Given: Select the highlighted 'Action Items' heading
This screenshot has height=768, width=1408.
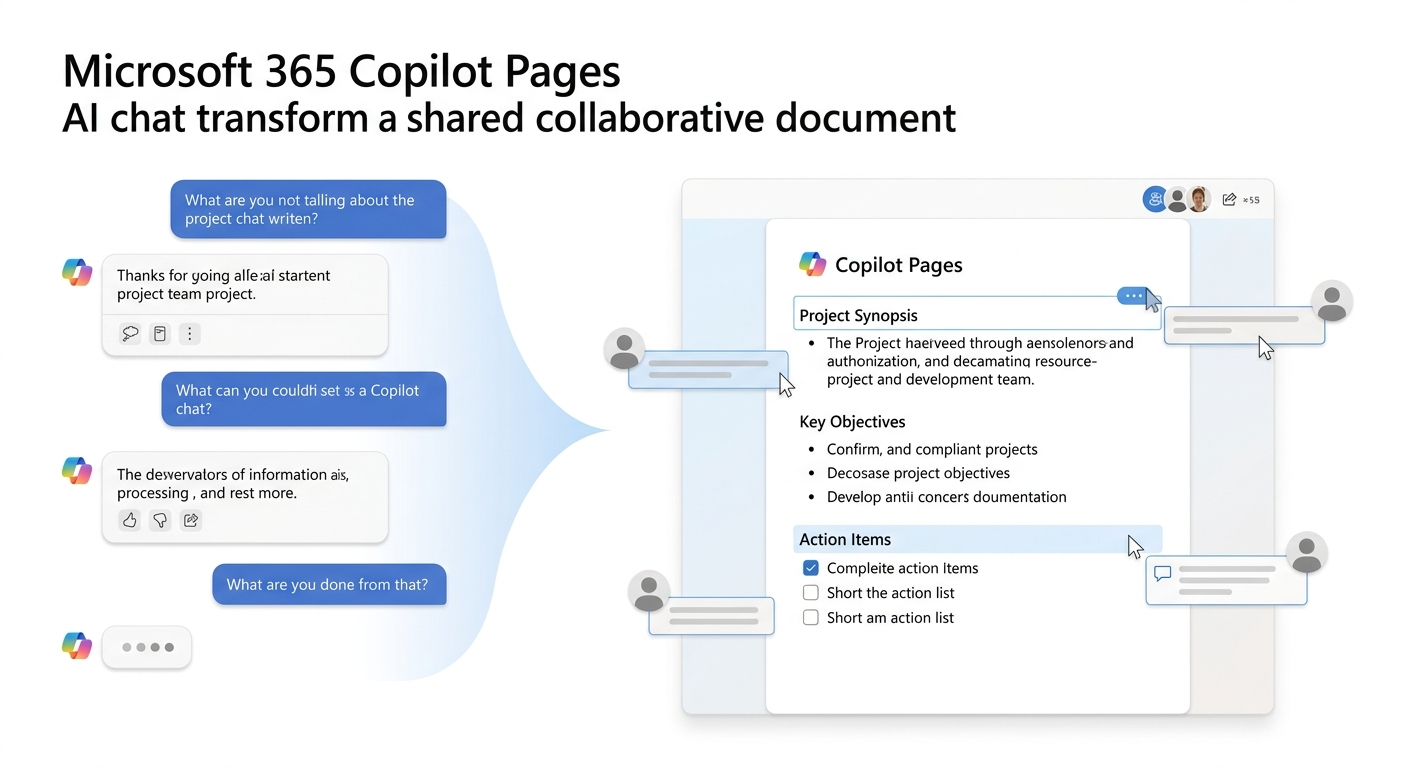Looking at the screenshot, I should pyautogui.click(x=977, y=539).
